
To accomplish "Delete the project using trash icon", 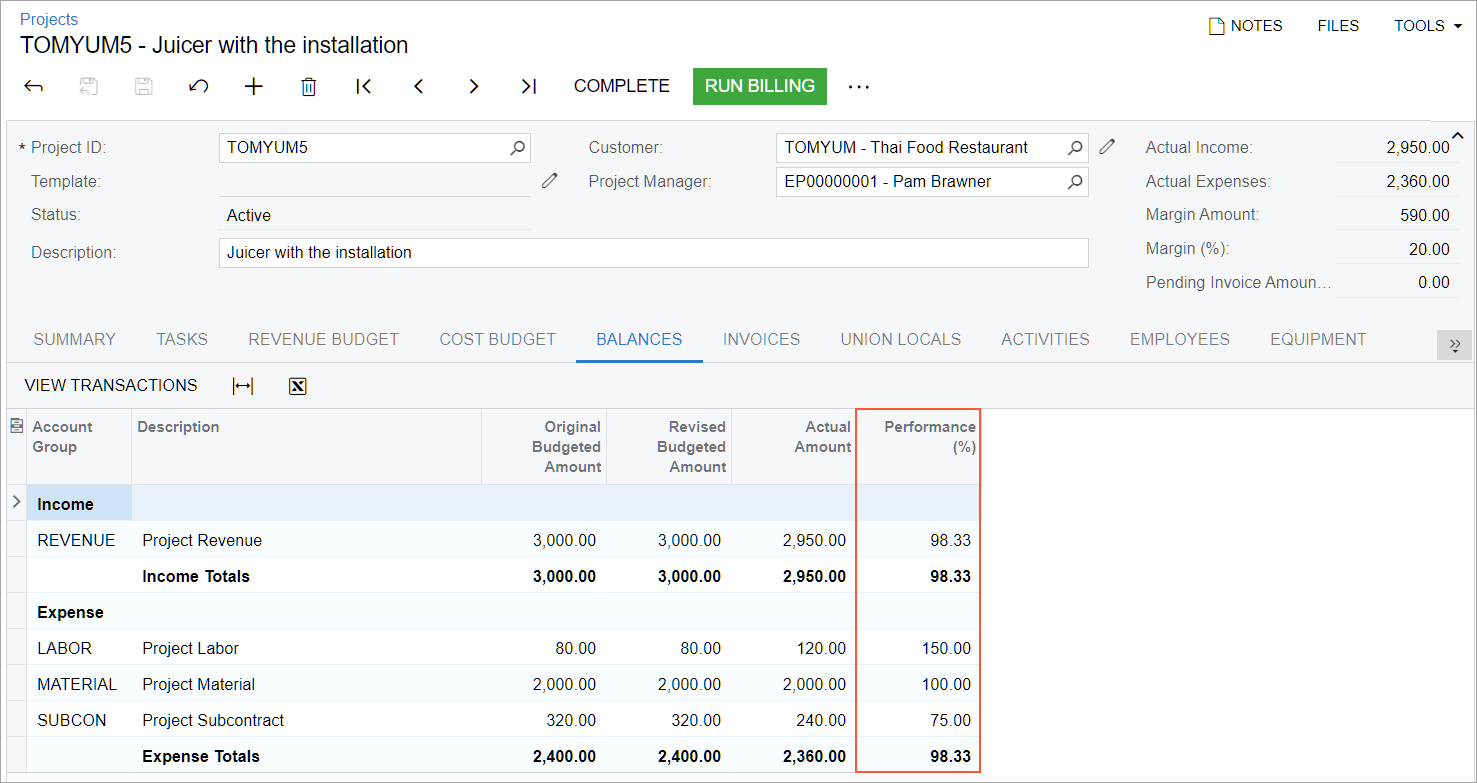I will coord(309,87).
